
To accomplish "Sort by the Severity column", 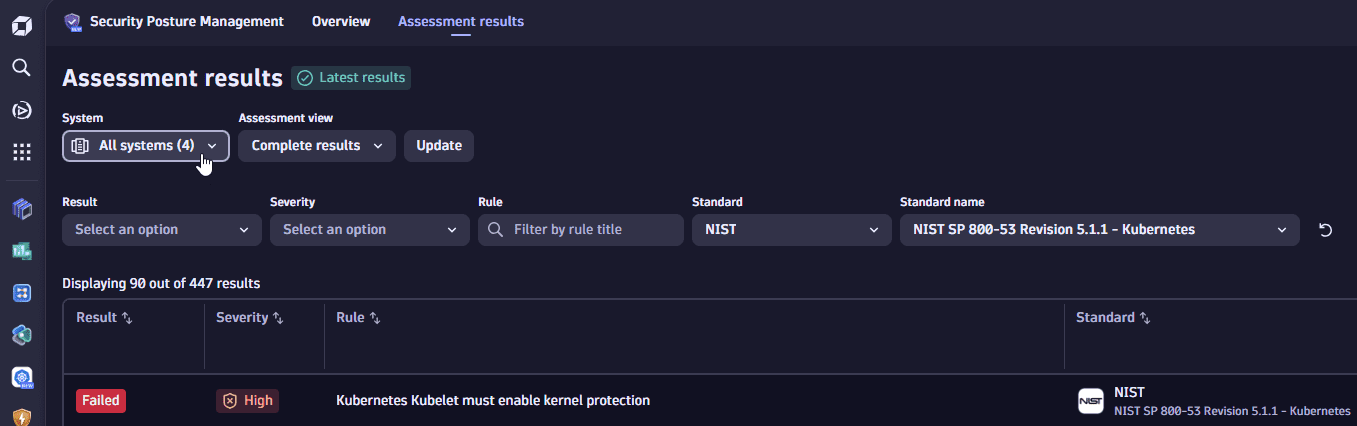I will [x=278, y=318].
